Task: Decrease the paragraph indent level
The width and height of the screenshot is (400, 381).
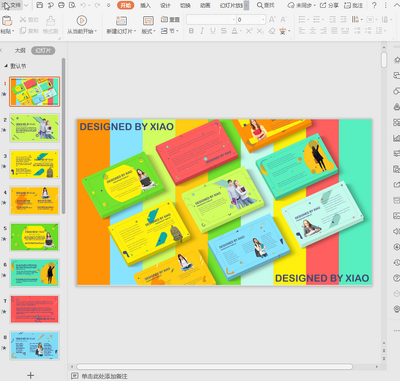Action: coord(333,20)
